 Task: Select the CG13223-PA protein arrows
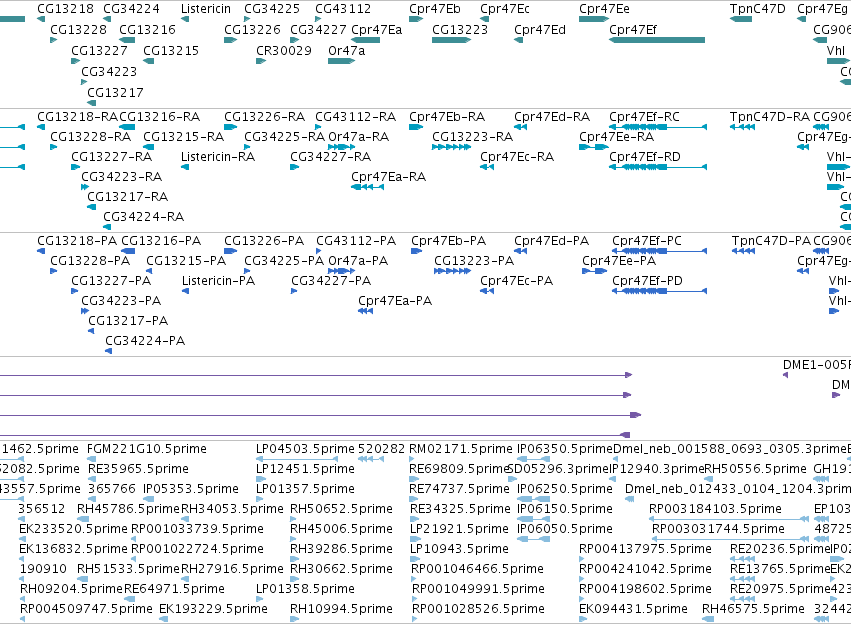coord(452,271)
